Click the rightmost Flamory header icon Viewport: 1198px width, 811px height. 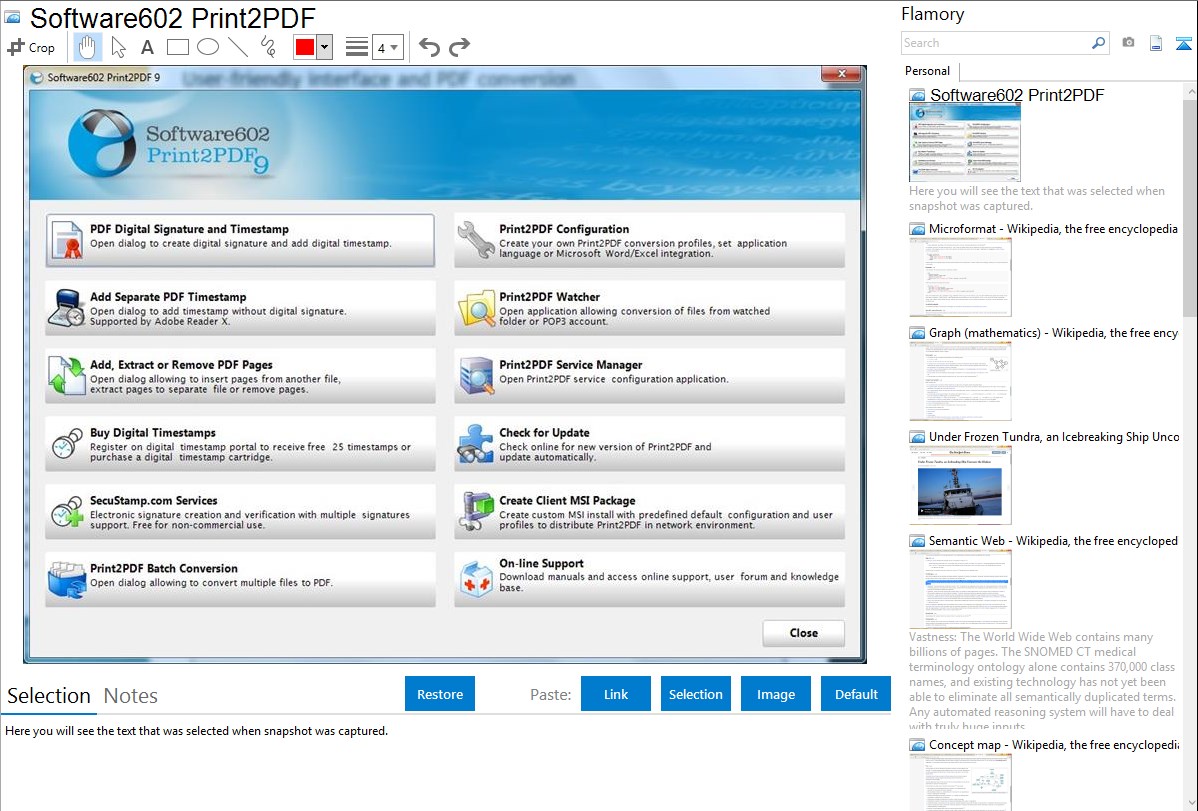click(x=1183, y=43)
